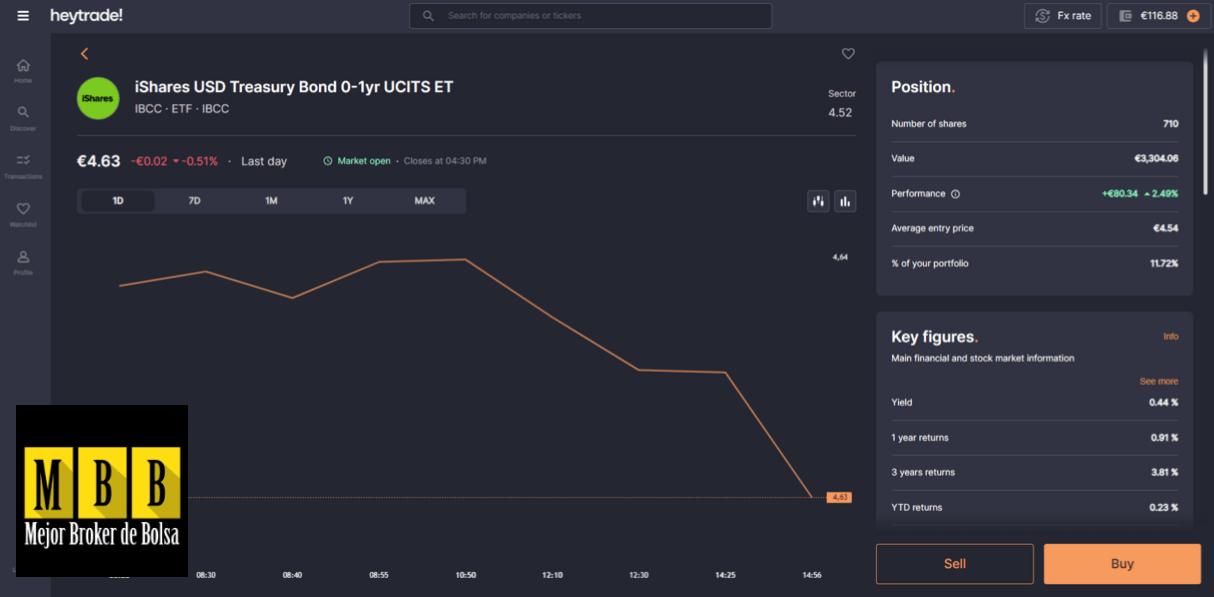Go back with the orange arrow
1214x597 pixels.
click(x=85, y=54)
